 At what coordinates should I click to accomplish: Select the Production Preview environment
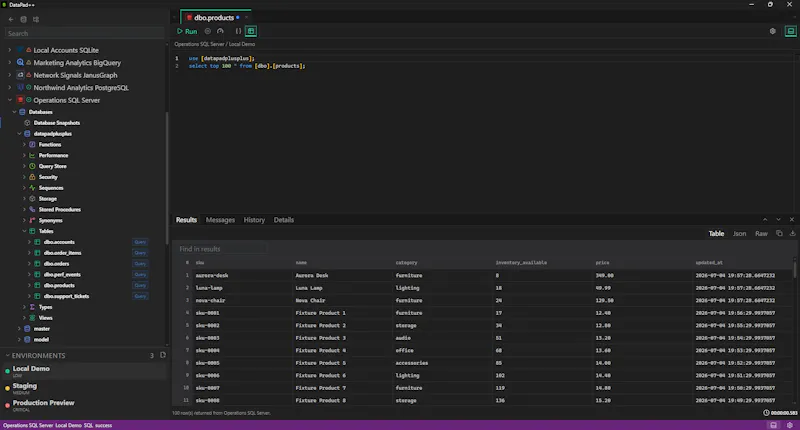tap(84, 405)
